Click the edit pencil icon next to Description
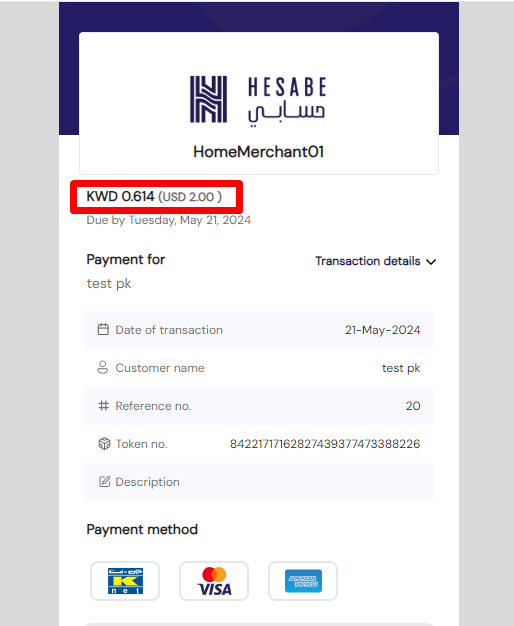The height and width of the screenshot is (626, 514). 104,481
